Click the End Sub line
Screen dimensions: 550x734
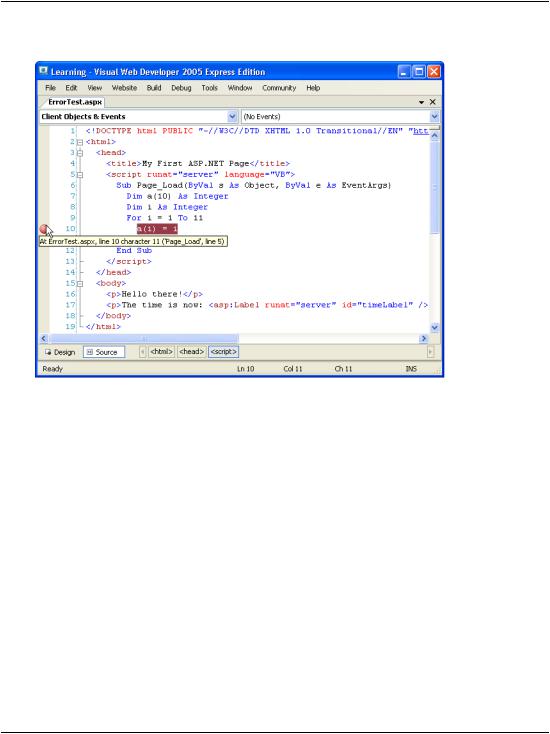pyautogui.click(x=134, y=250)
